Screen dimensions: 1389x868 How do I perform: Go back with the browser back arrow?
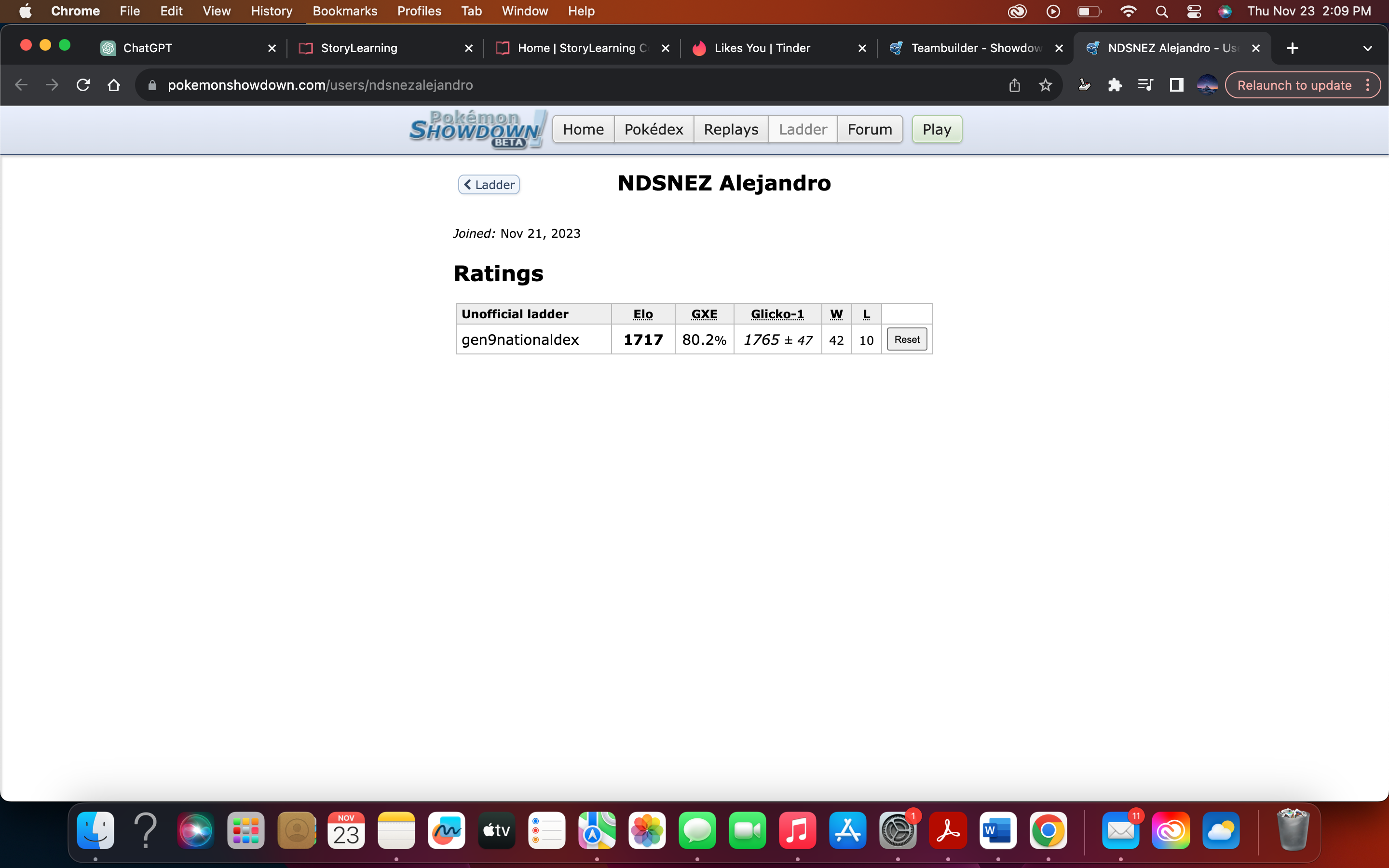tap(21, 85)
